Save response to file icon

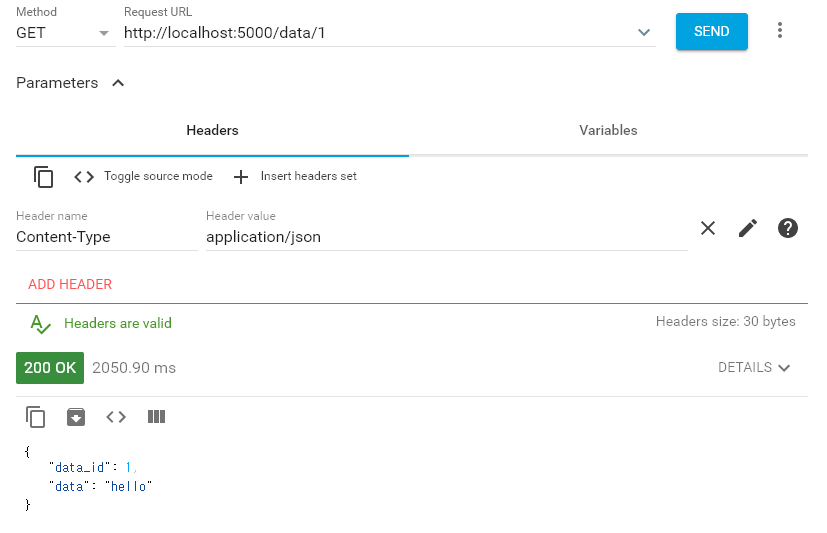coord(76,416)
